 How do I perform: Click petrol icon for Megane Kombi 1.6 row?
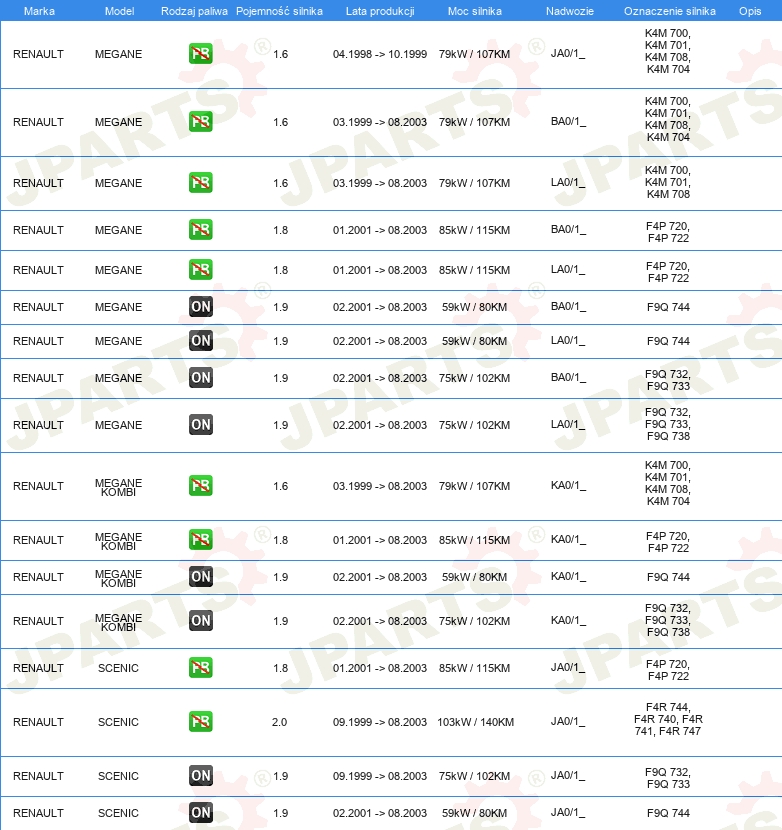[x=201, y=485]
